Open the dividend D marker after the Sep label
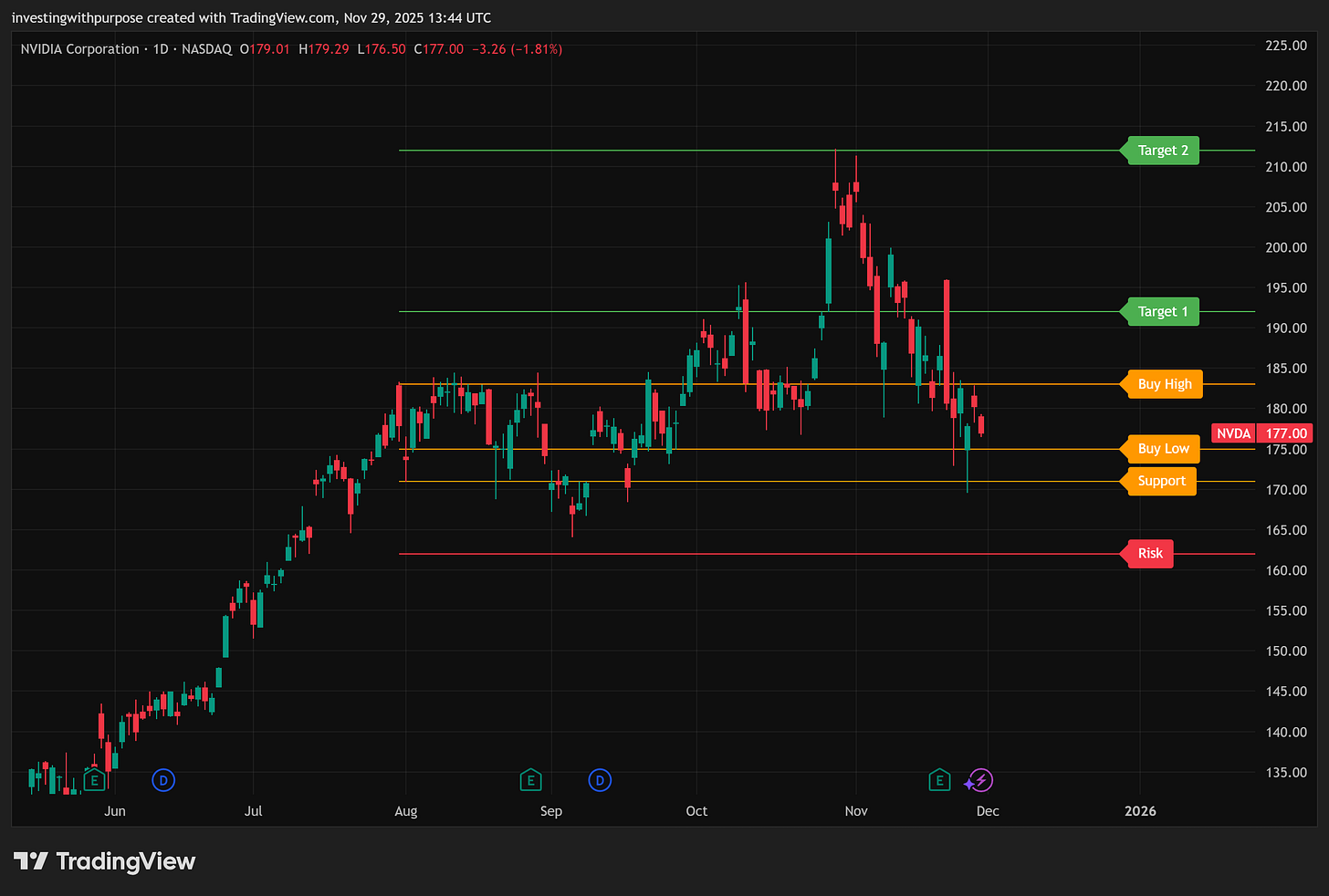The height and width of the screenshot is (896, 1329). point(600,780)
